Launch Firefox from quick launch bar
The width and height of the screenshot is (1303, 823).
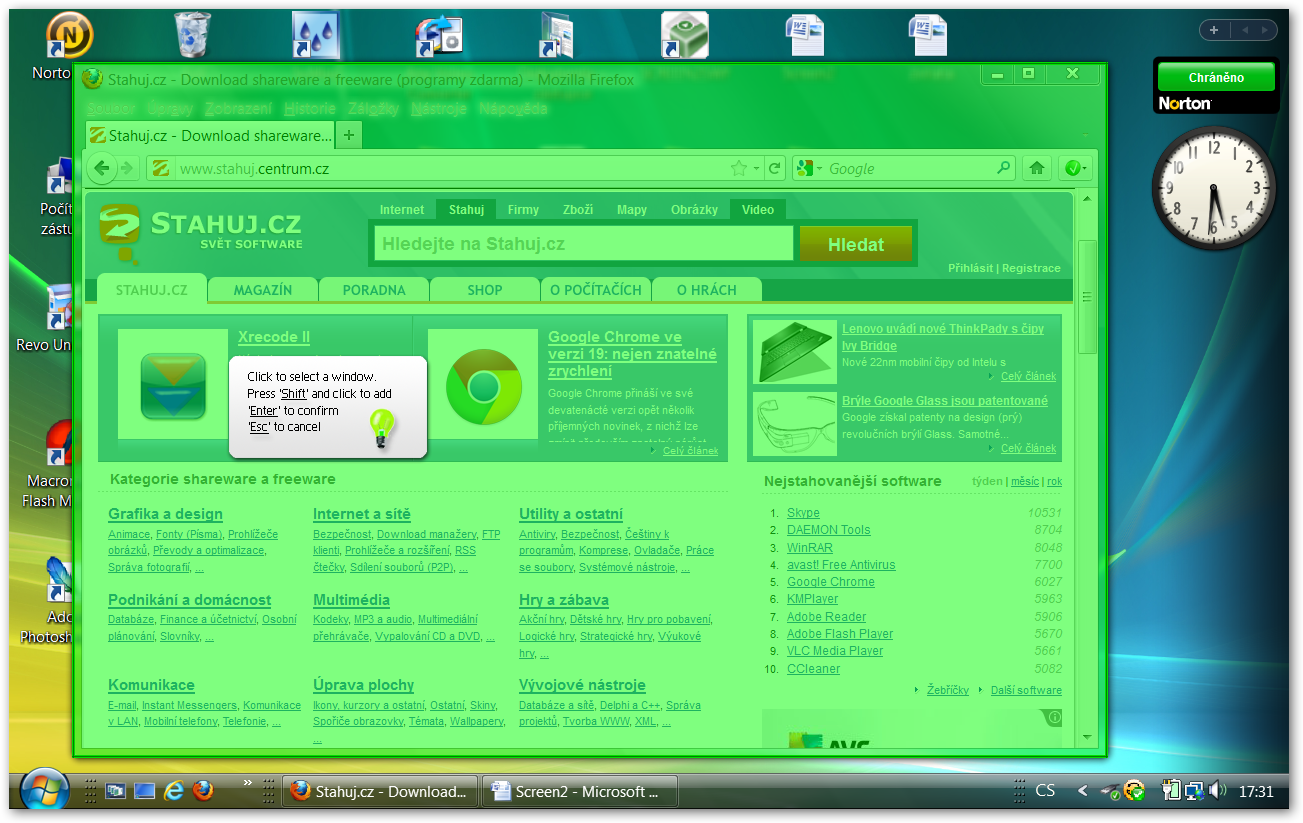pos(203,791)
